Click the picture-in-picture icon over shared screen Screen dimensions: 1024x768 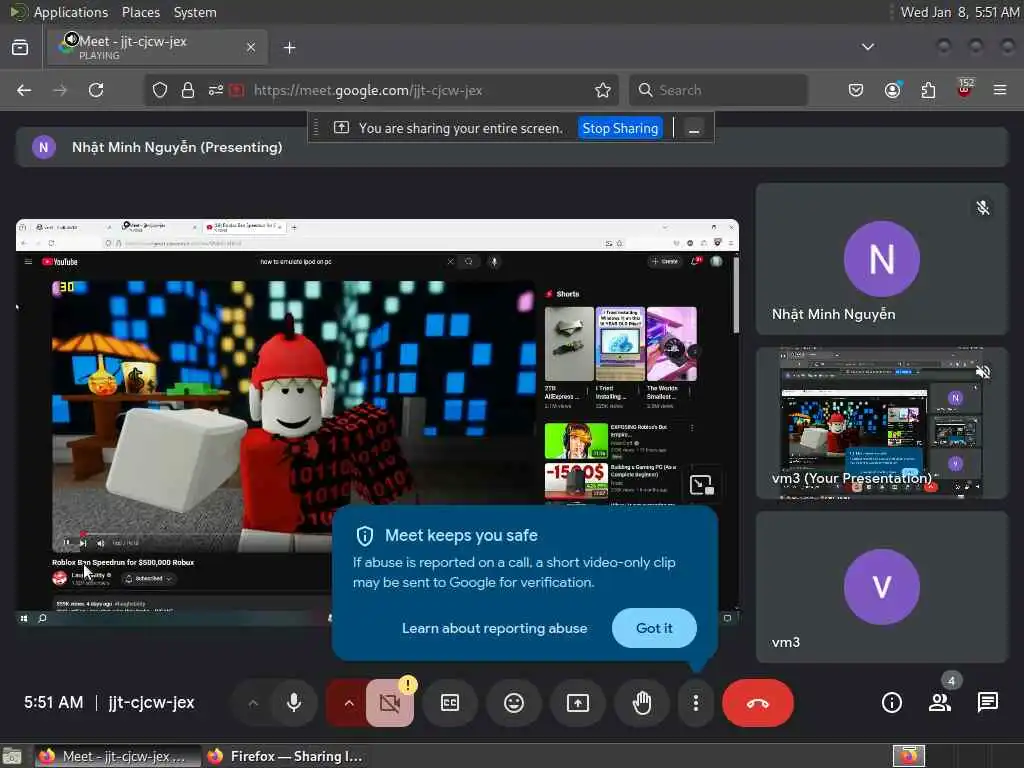click(x=701, y=485)
